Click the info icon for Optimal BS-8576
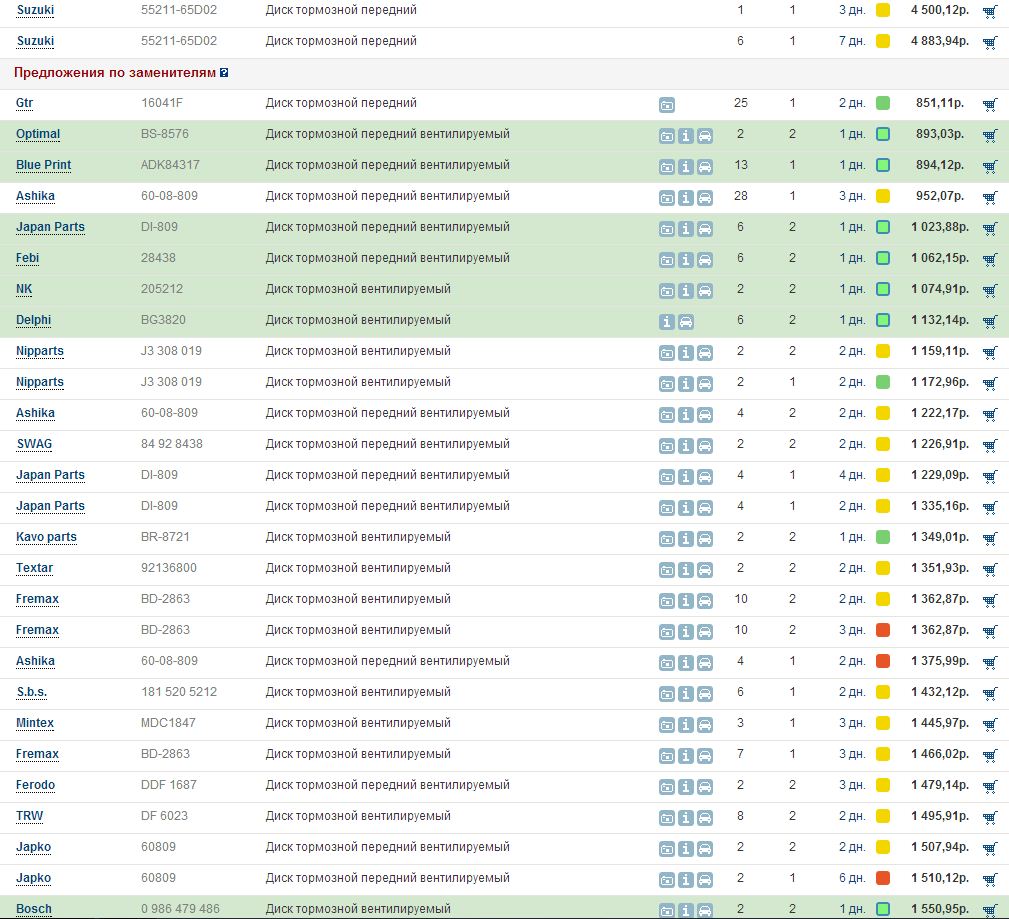This screenshot has height=919, width=1009. (x=686, y=135)
